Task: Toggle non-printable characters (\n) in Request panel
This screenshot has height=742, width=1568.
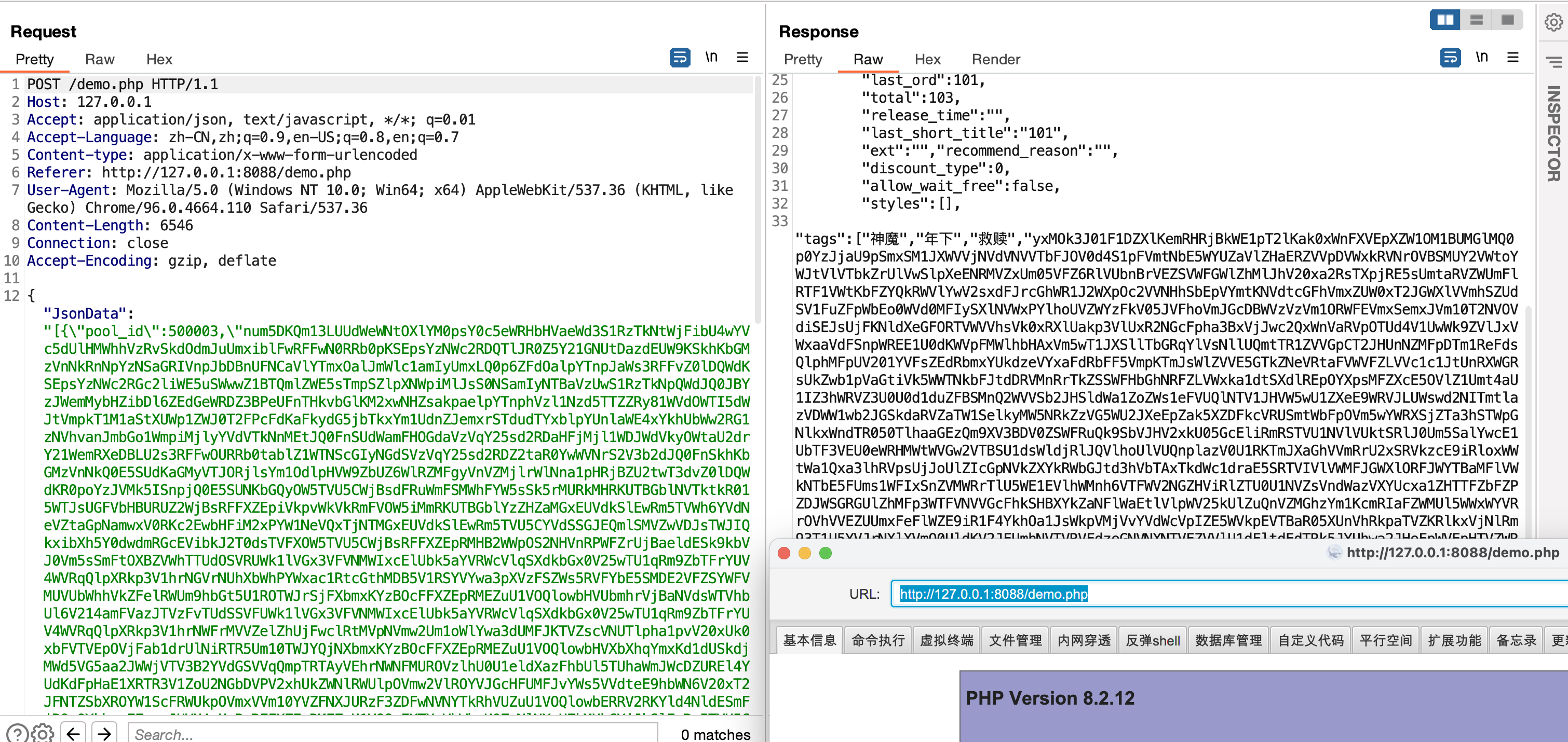Action: click(711, 58)
